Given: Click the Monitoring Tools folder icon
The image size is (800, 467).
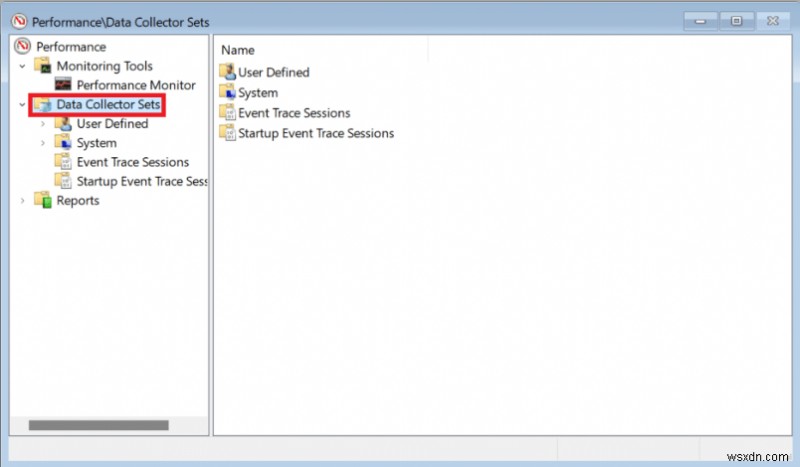Looking at the screenshot, I should tap(42, 66).
